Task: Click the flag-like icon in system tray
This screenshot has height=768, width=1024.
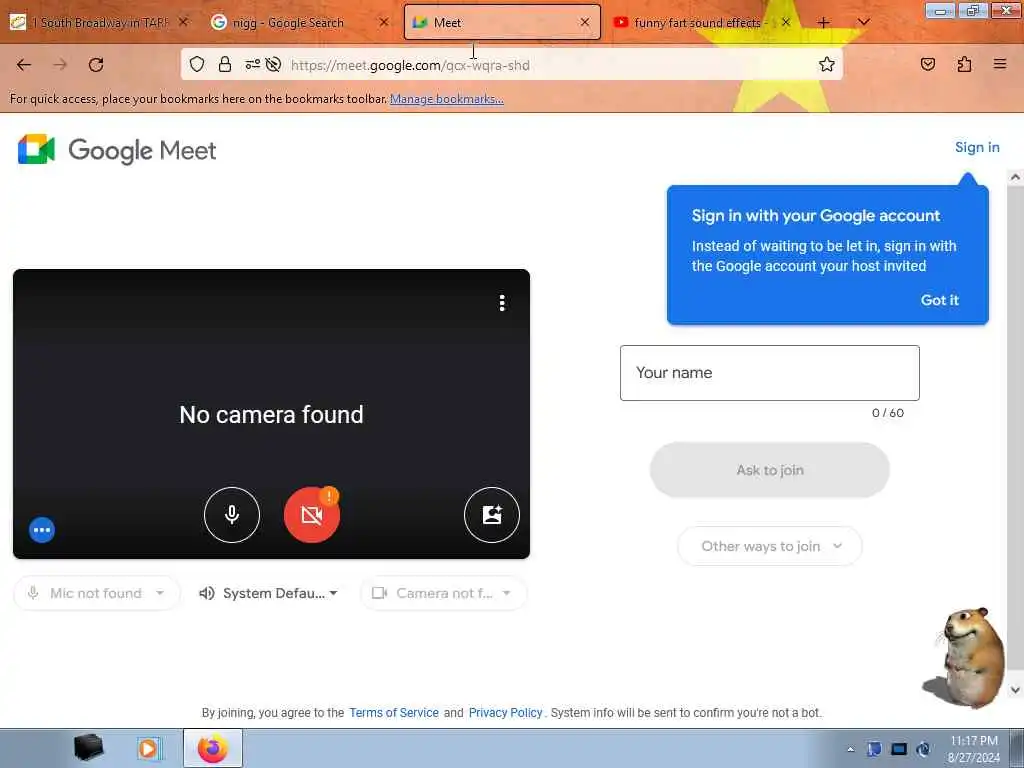Action: tap(874, 749)
